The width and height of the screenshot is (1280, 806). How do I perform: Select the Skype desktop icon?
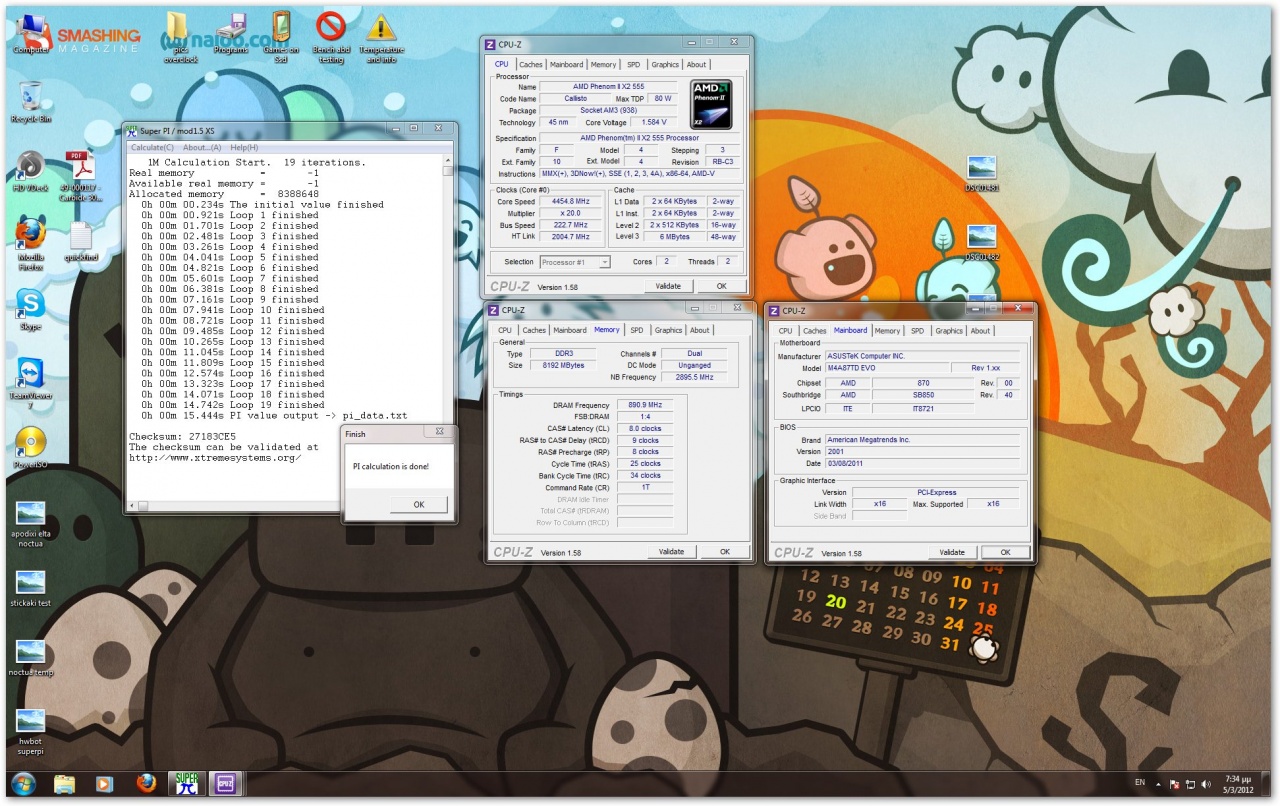31,310
